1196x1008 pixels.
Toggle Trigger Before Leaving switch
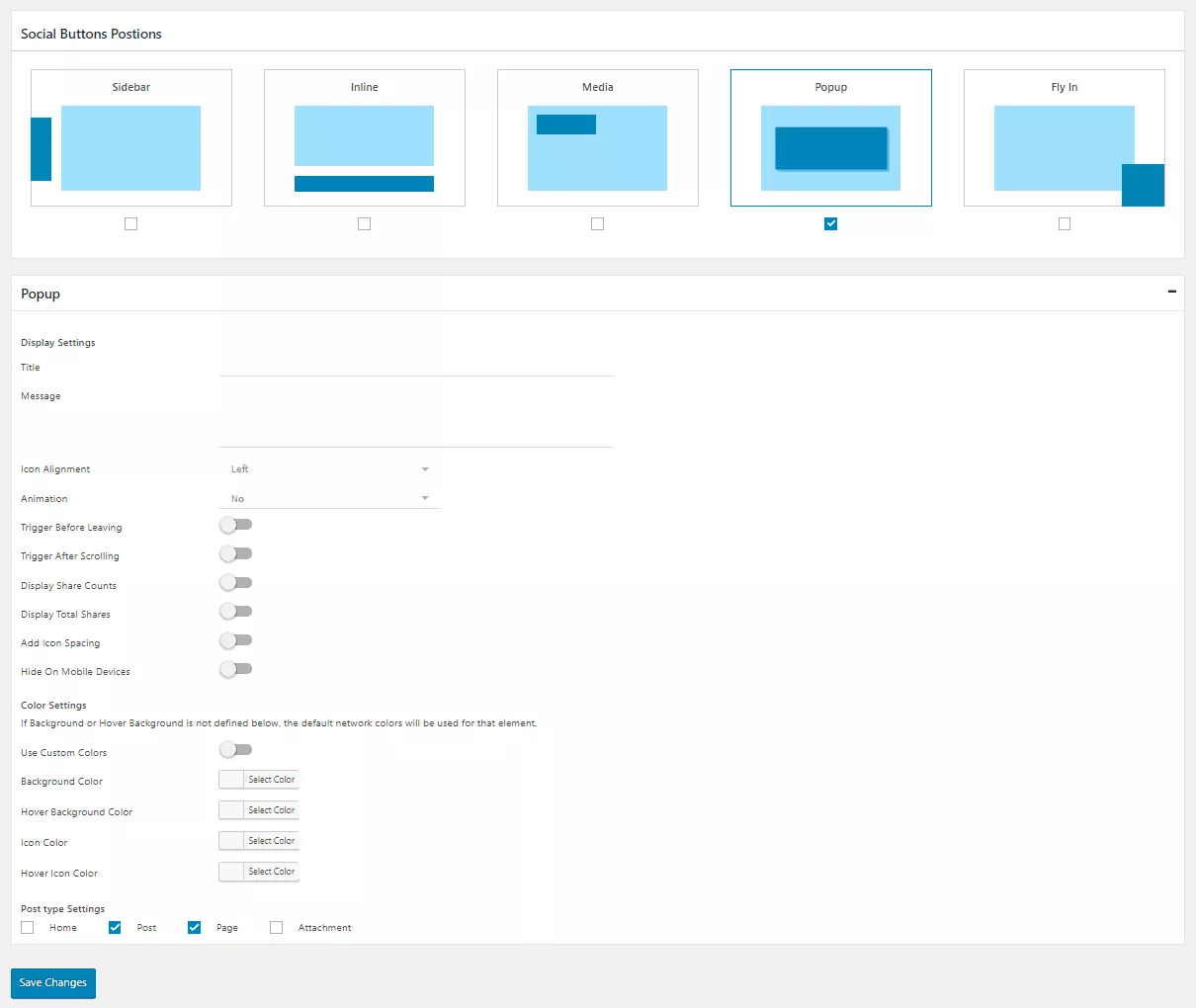tap(235, 525)
